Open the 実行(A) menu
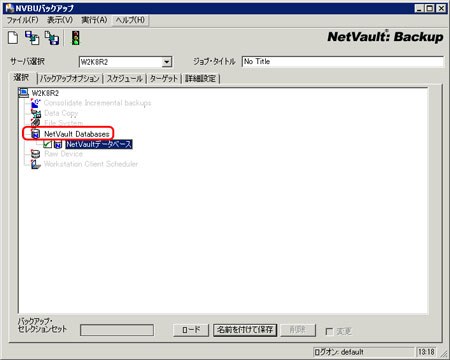The width and height of the screenshot is (450, 360). tap(94, 20)
